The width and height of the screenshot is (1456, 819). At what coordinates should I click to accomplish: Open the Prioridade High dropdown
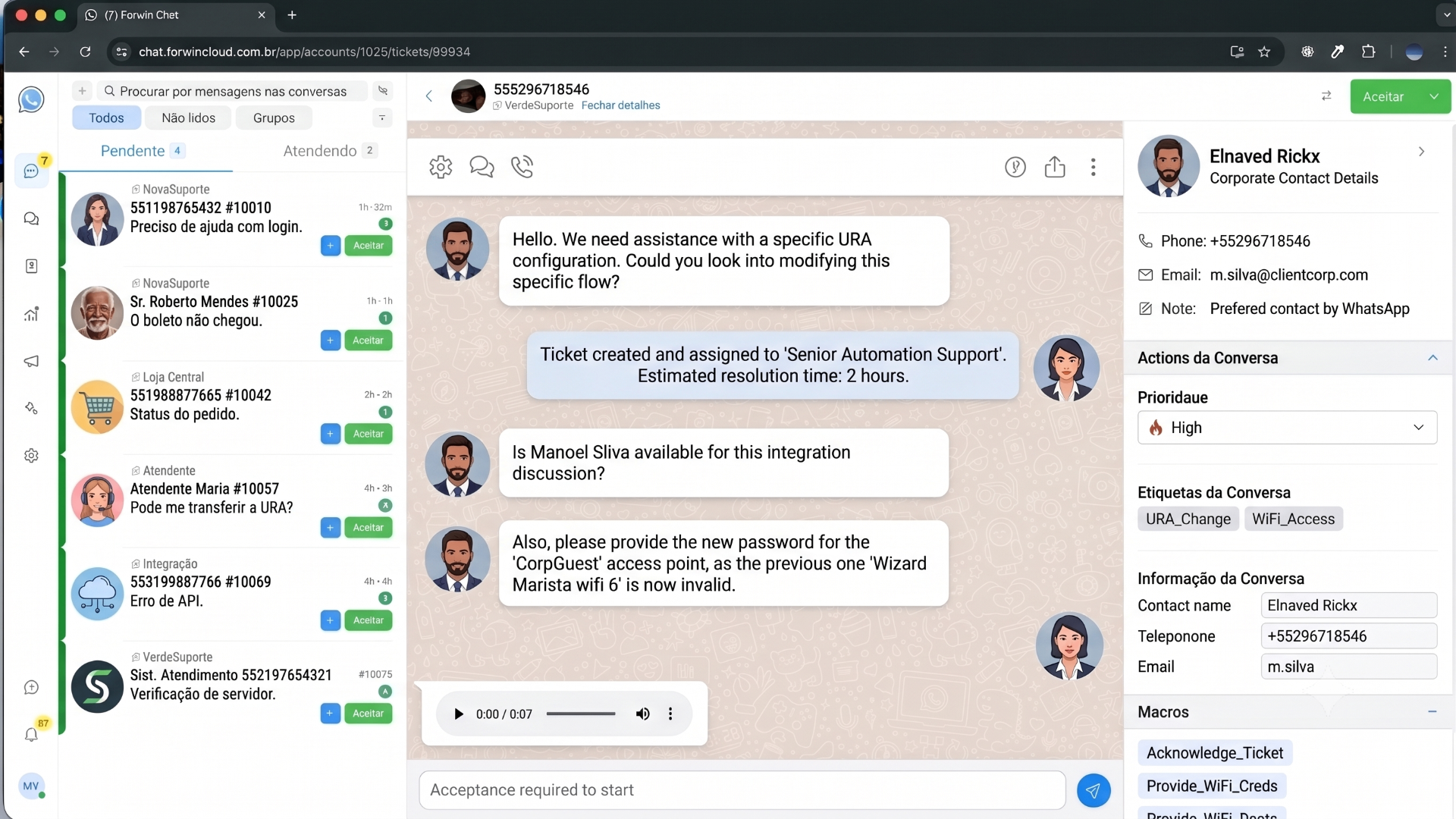(x=1287, y=428)
